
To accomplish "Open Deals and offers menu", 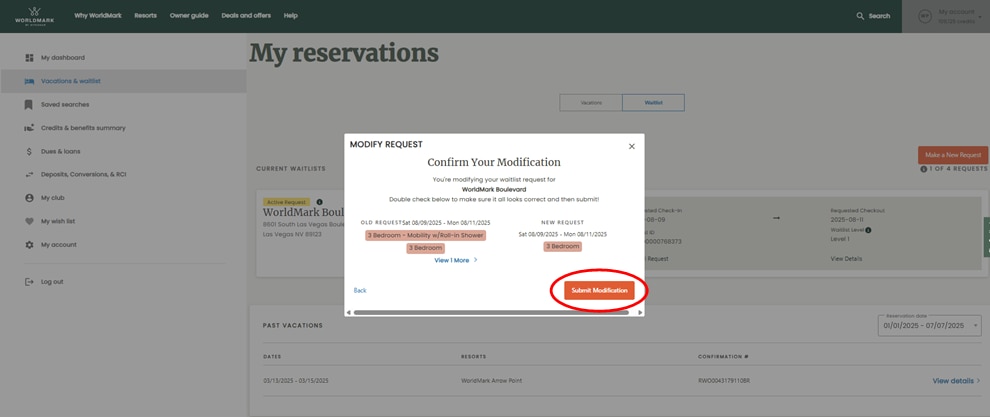I will point(246,16).
